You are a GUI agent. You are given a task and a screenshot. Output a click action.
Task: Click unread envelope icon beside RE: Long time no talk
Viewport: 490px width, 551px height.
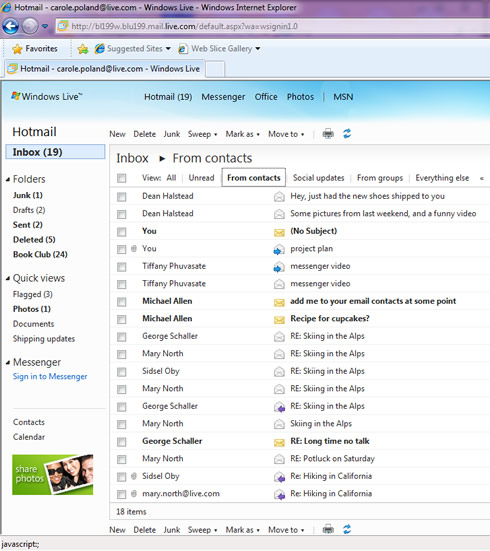[279, 442]
